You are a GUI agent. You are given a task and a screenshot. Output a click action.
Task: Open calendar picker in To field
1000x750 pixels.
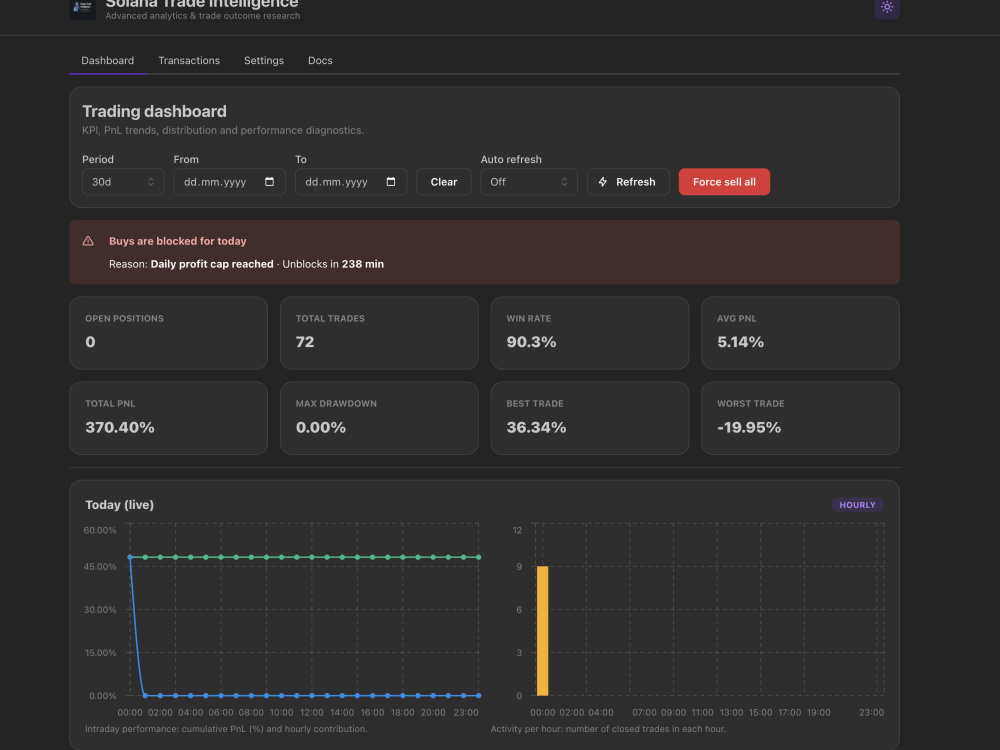pyautogui.click(x=391, y=182)
